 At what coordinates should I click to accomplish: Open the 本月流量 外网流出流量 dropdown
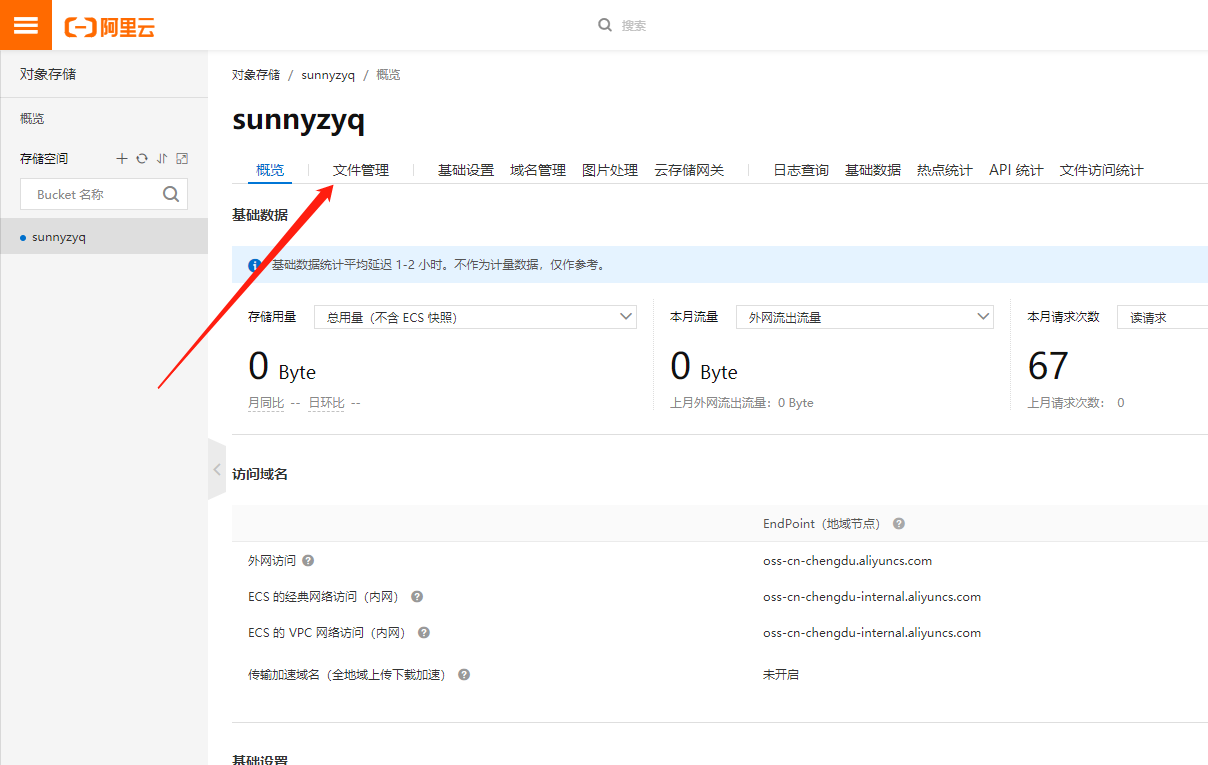click(865, 317)
